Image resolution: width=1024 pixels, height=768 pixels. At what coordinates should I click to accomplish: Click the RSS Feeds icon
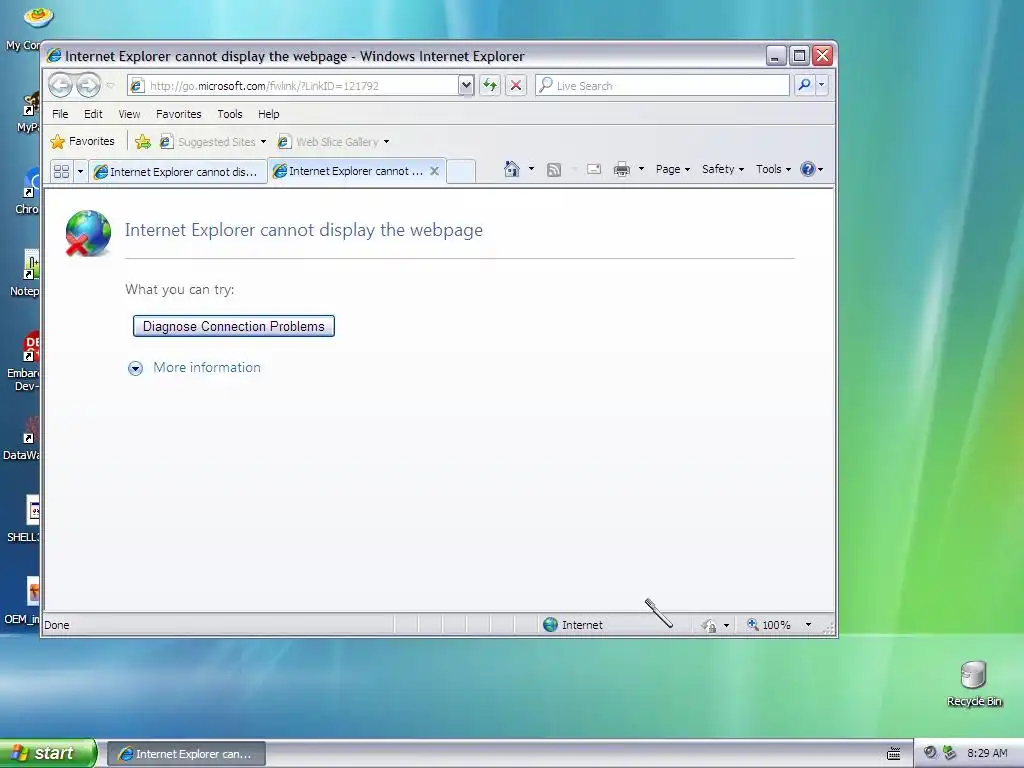[554, 170]
